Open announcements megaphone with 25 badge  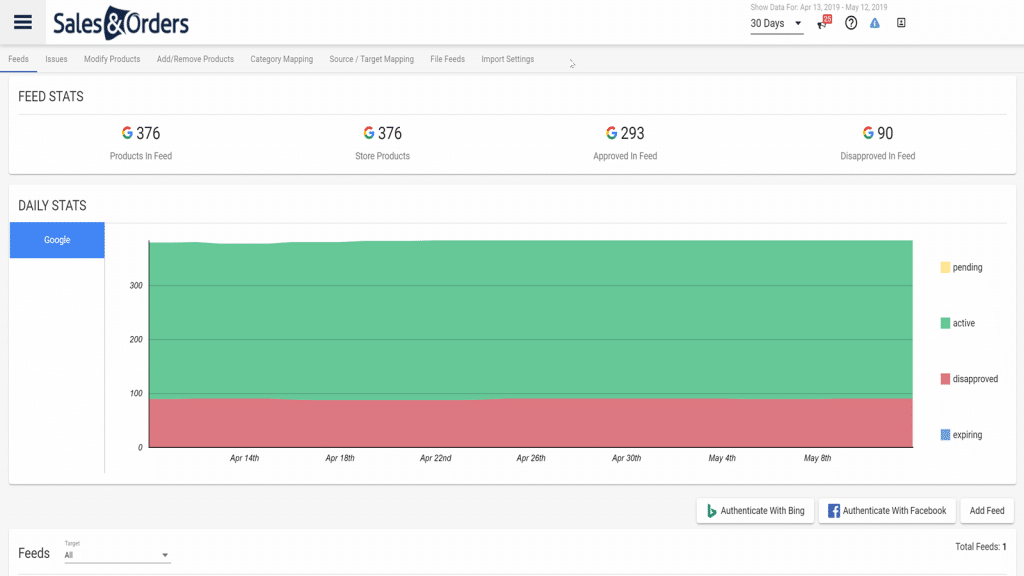pos(823,23)
